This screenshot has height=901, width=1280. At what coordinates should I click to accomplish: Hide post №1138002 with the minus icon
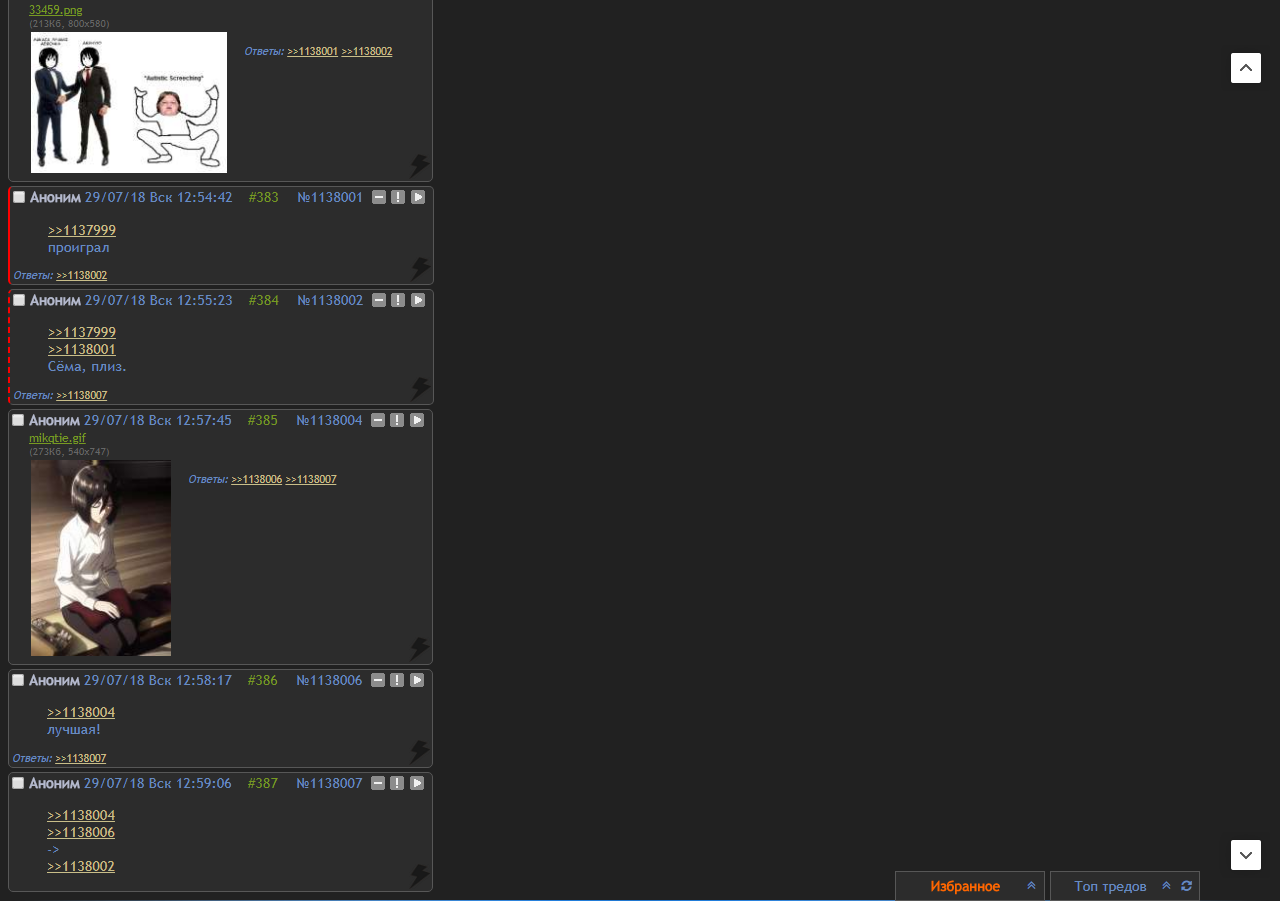[x=379, y=300]
